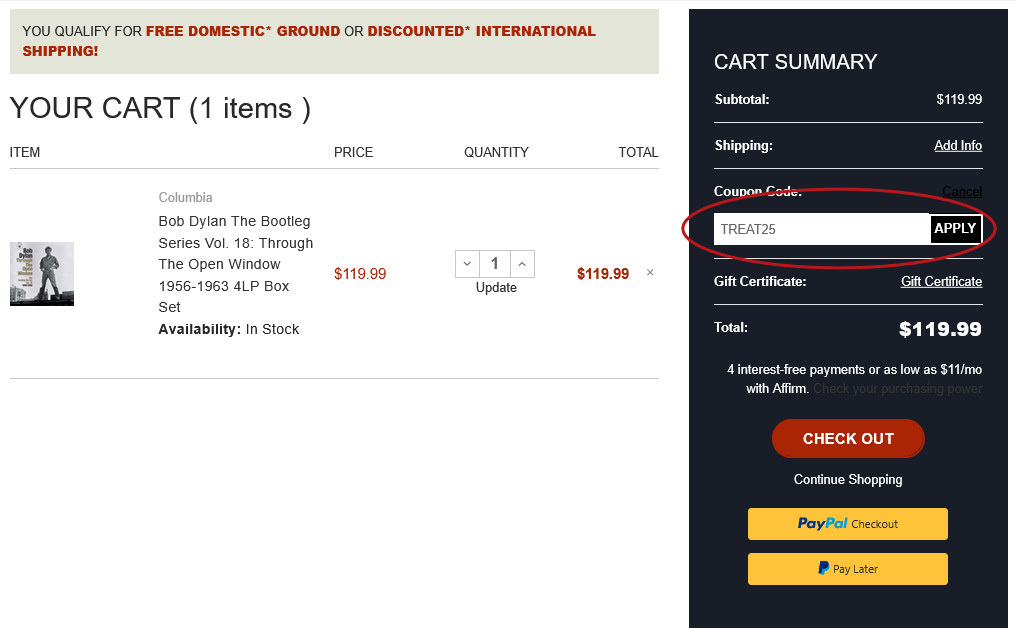Click the quantity up arrow
1017x628 pixels.
pyautogui.click(x=519, y=263)
